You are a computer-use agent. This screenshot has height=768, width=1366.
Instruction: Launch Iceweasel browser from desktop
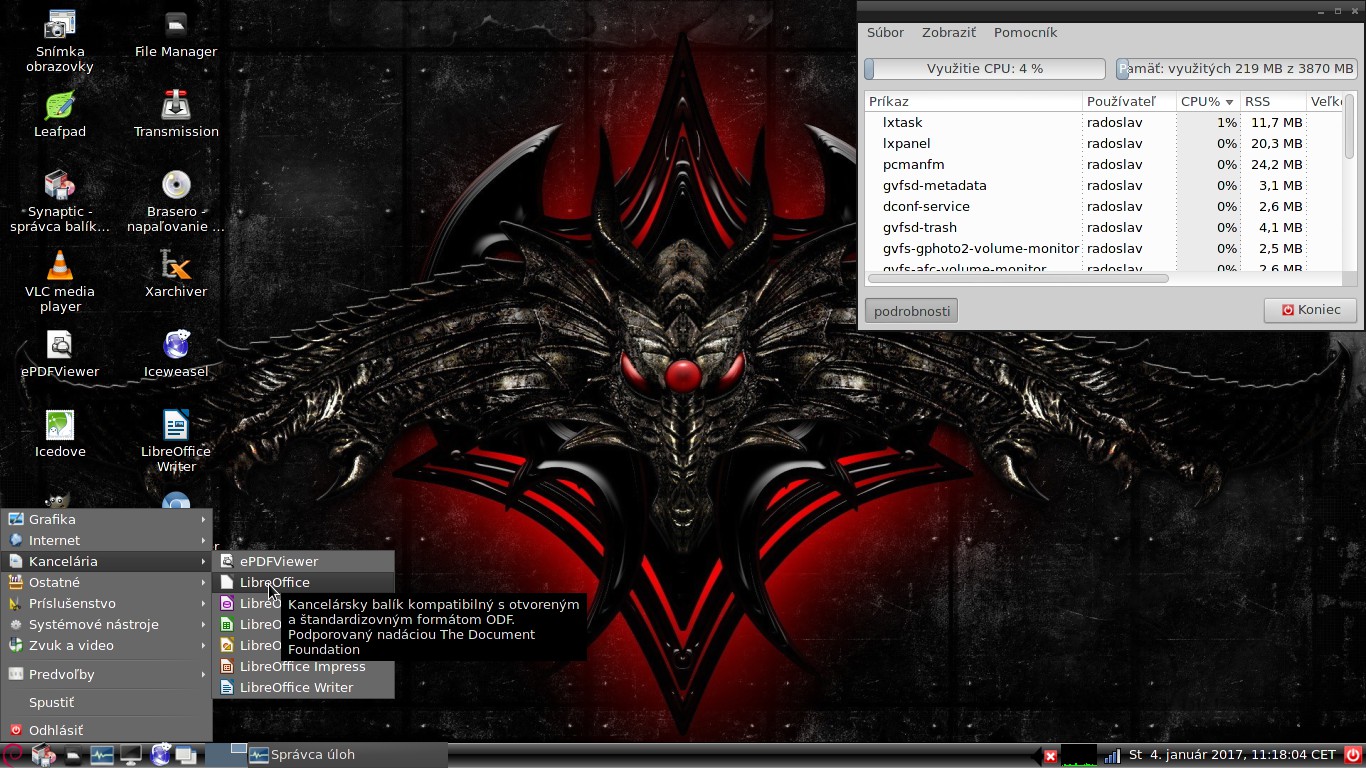176,354
